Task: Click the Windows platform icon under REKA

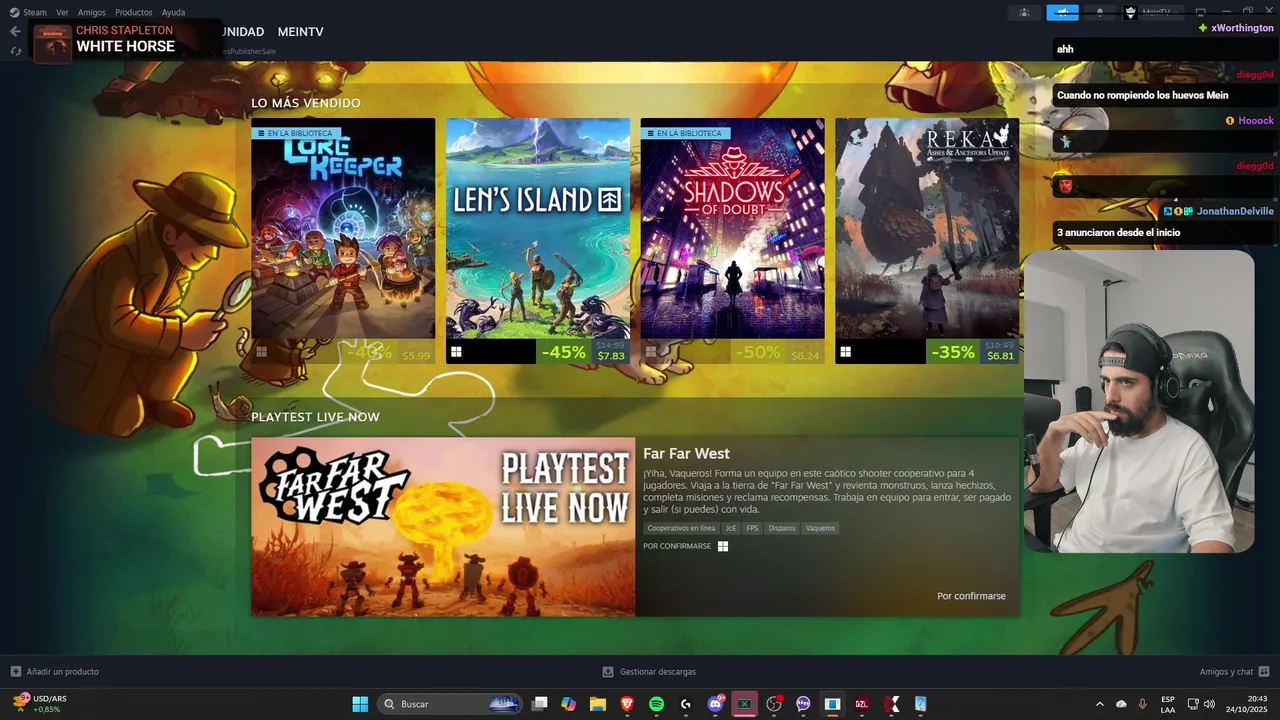Action: (845, 352)
